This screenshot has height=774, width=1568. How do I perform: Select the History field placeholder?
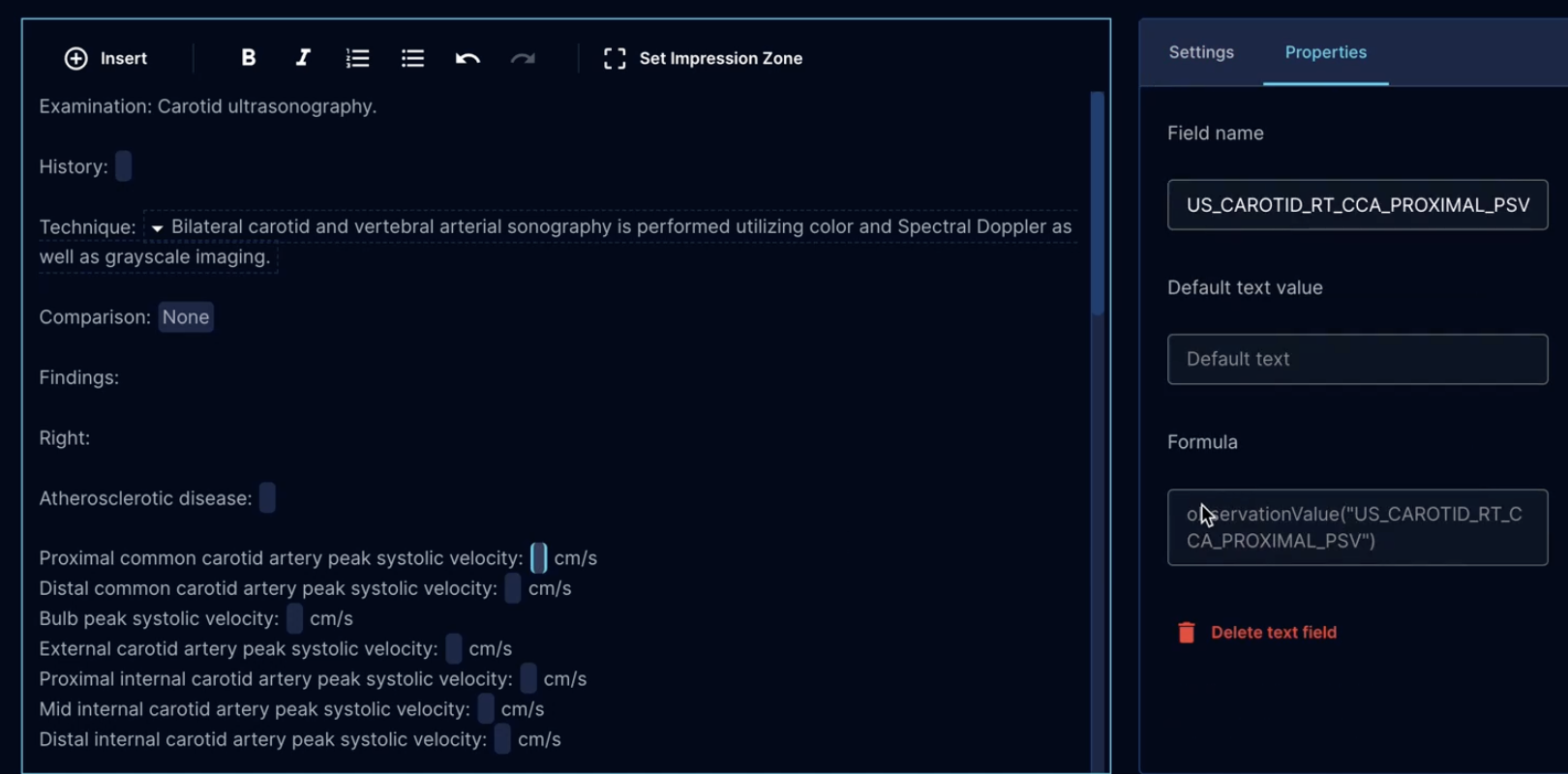(x=123, y=166)
